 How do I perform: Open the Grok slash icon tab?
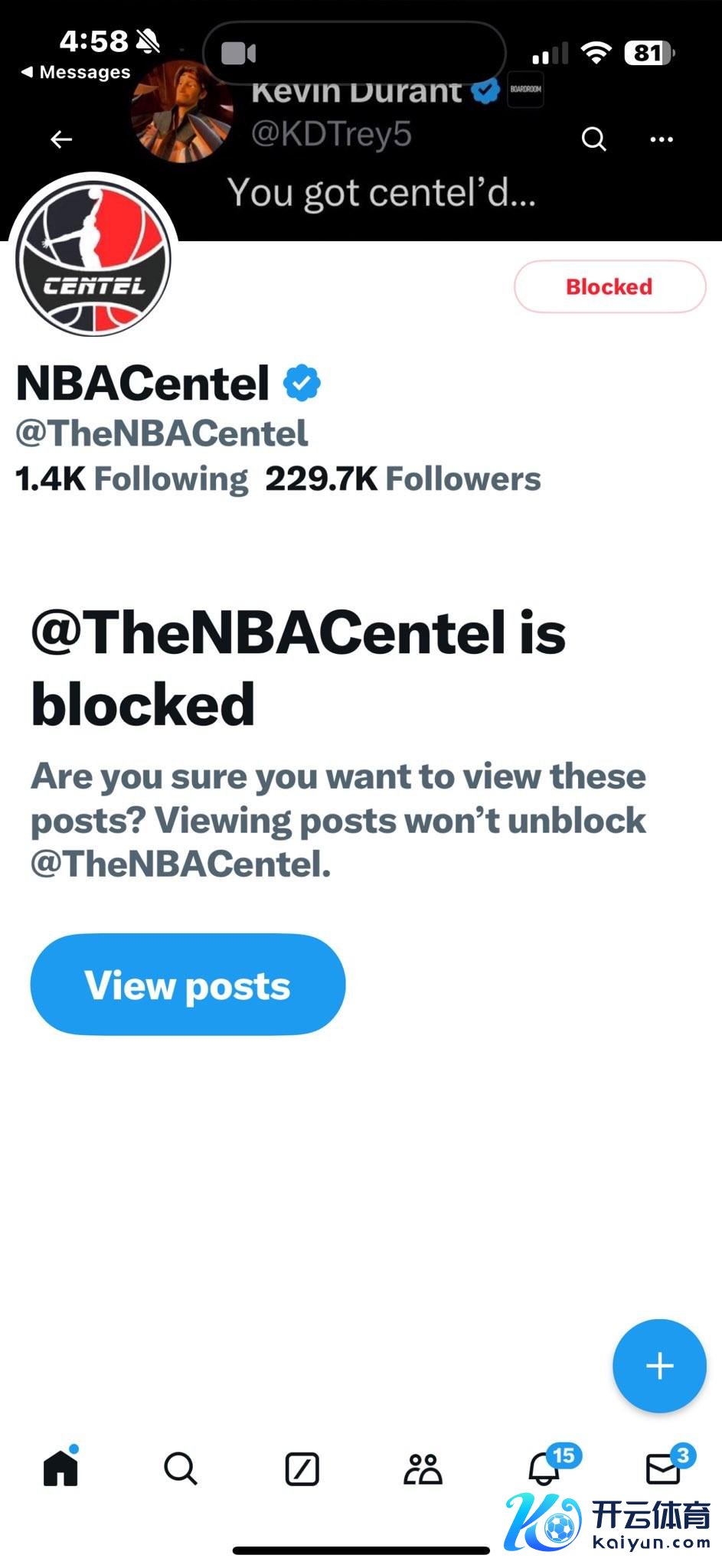point(302,1469)
